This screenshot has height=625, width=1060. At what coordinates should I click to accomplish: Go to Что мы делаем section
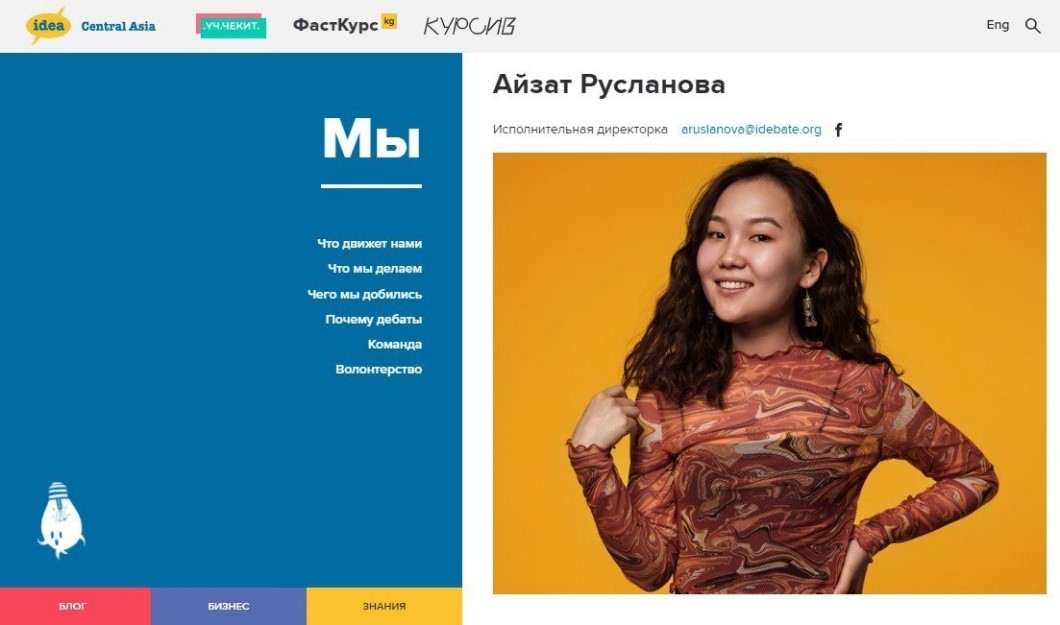[x=375, y=268]
